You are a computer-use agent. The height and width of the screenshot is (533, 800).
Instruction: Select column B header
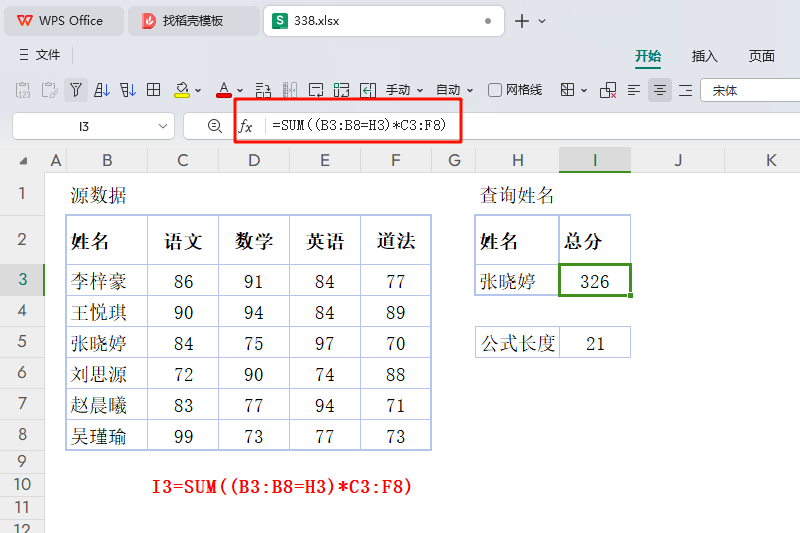pyautogui.click(x=107, y=161)
